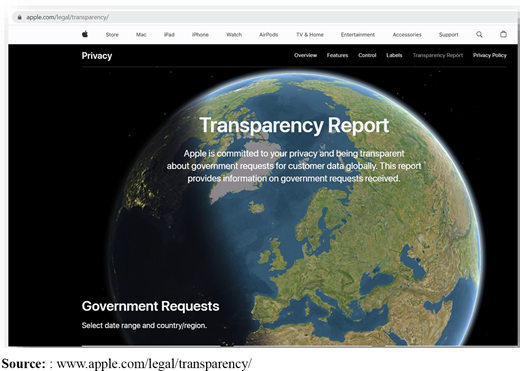Go to iPad in the navigation bar
520x371 pixels.
tap(169, 35)
